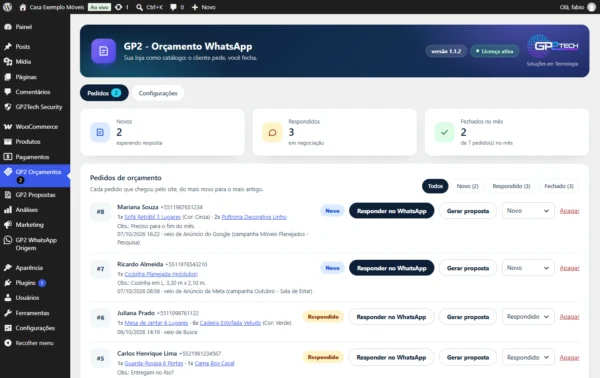Click Apagar for Mariana Souza order
The width and height of the screenshot is (600, 378).
[569, 211]
